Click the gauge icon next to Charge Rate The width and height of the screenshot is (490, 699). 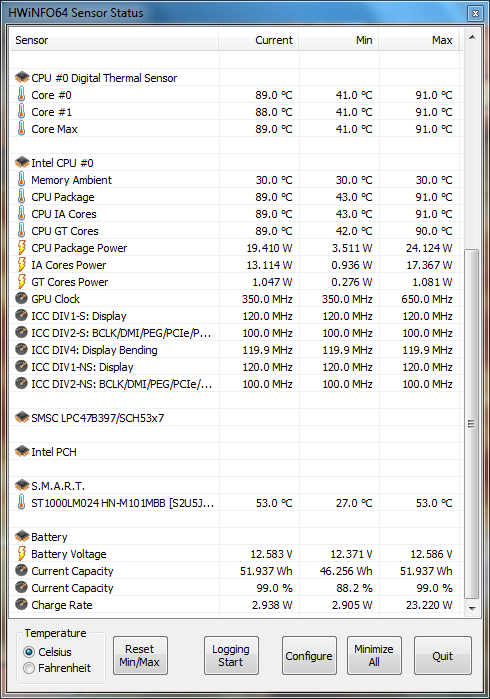click(x=21, y=604)
